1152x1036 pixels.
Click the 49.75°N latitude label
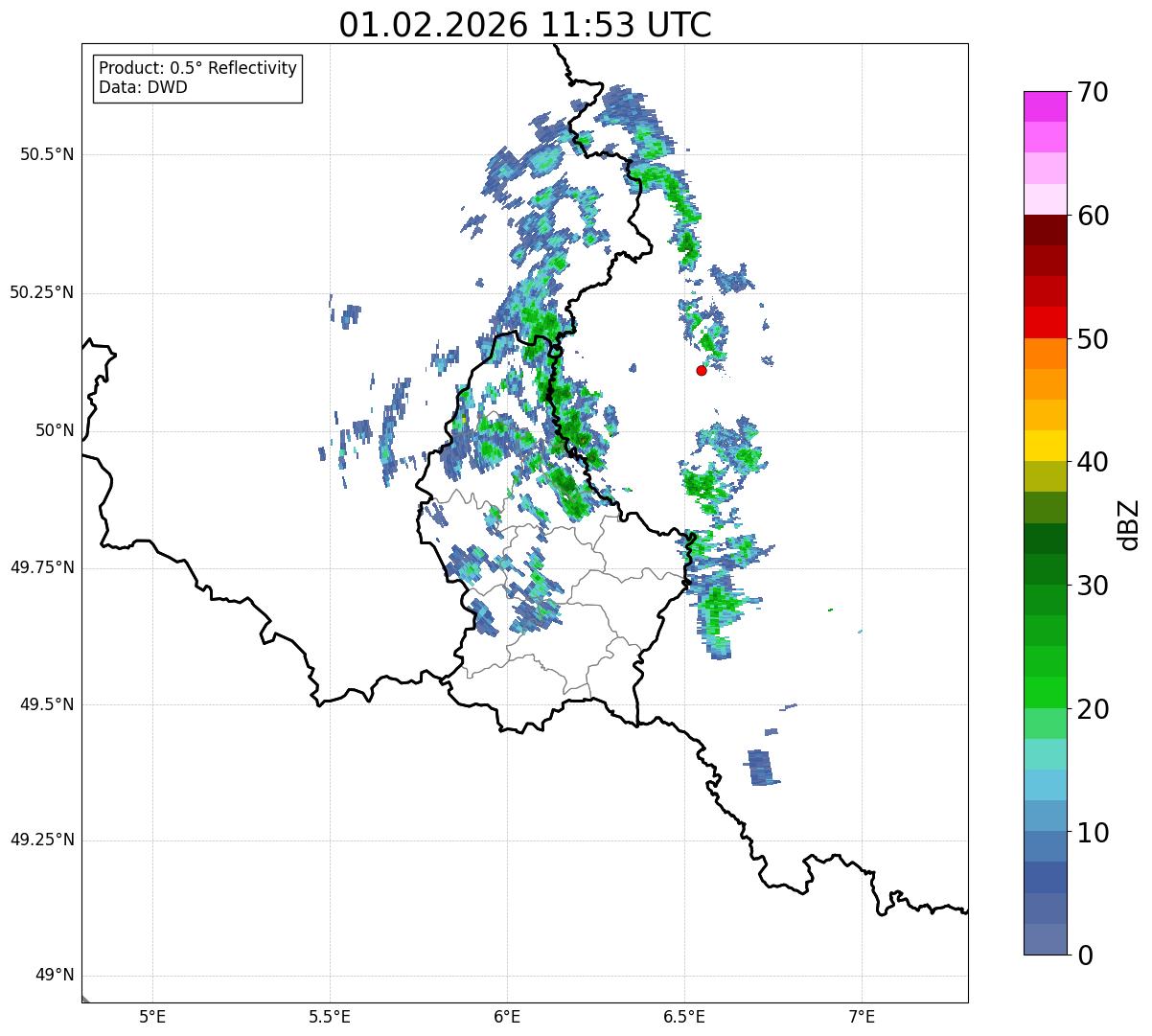coord(41,567)
